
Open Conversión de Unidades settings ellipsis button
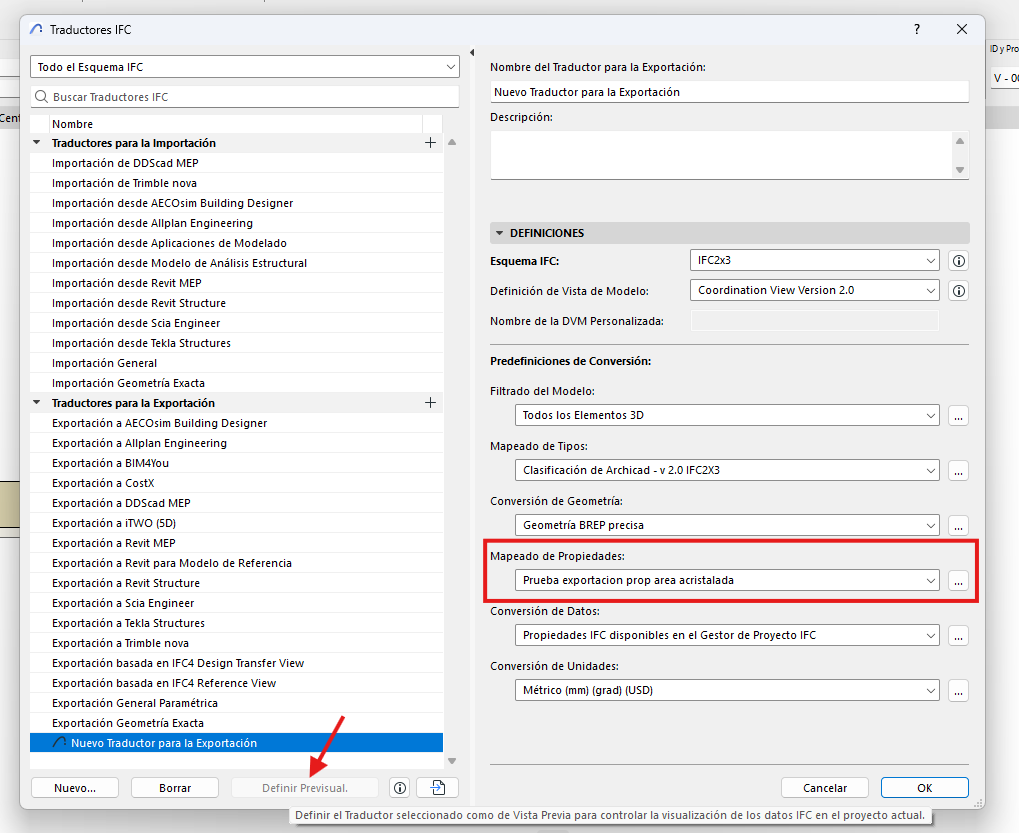959,691
